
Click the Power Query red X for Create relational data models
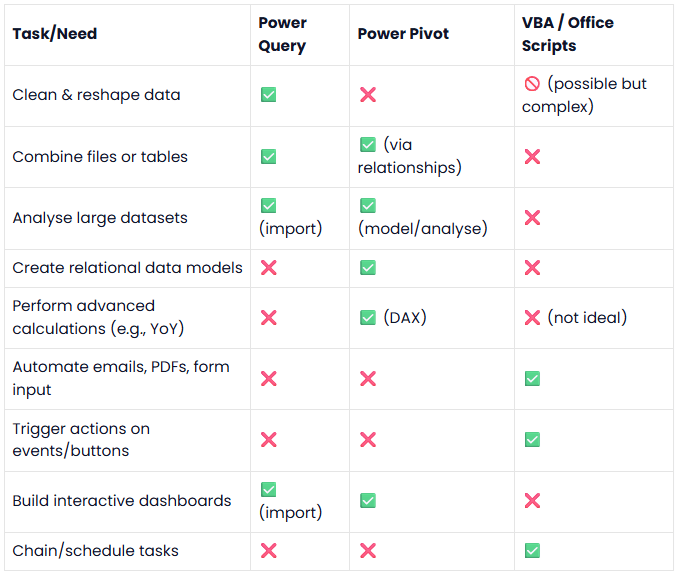tap(269, 268)
